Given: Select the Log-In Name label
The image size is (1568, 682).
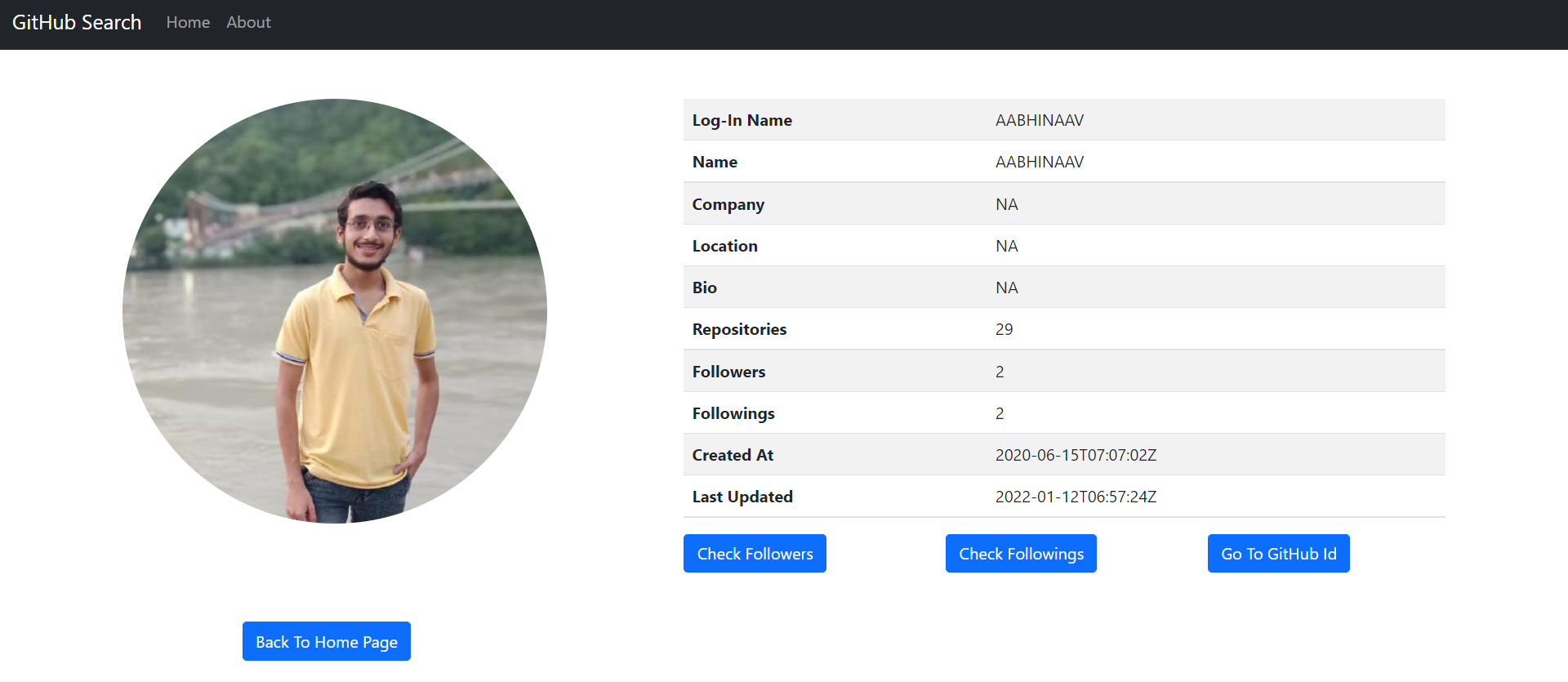Looking at the screenshot, I should [742, 120].
